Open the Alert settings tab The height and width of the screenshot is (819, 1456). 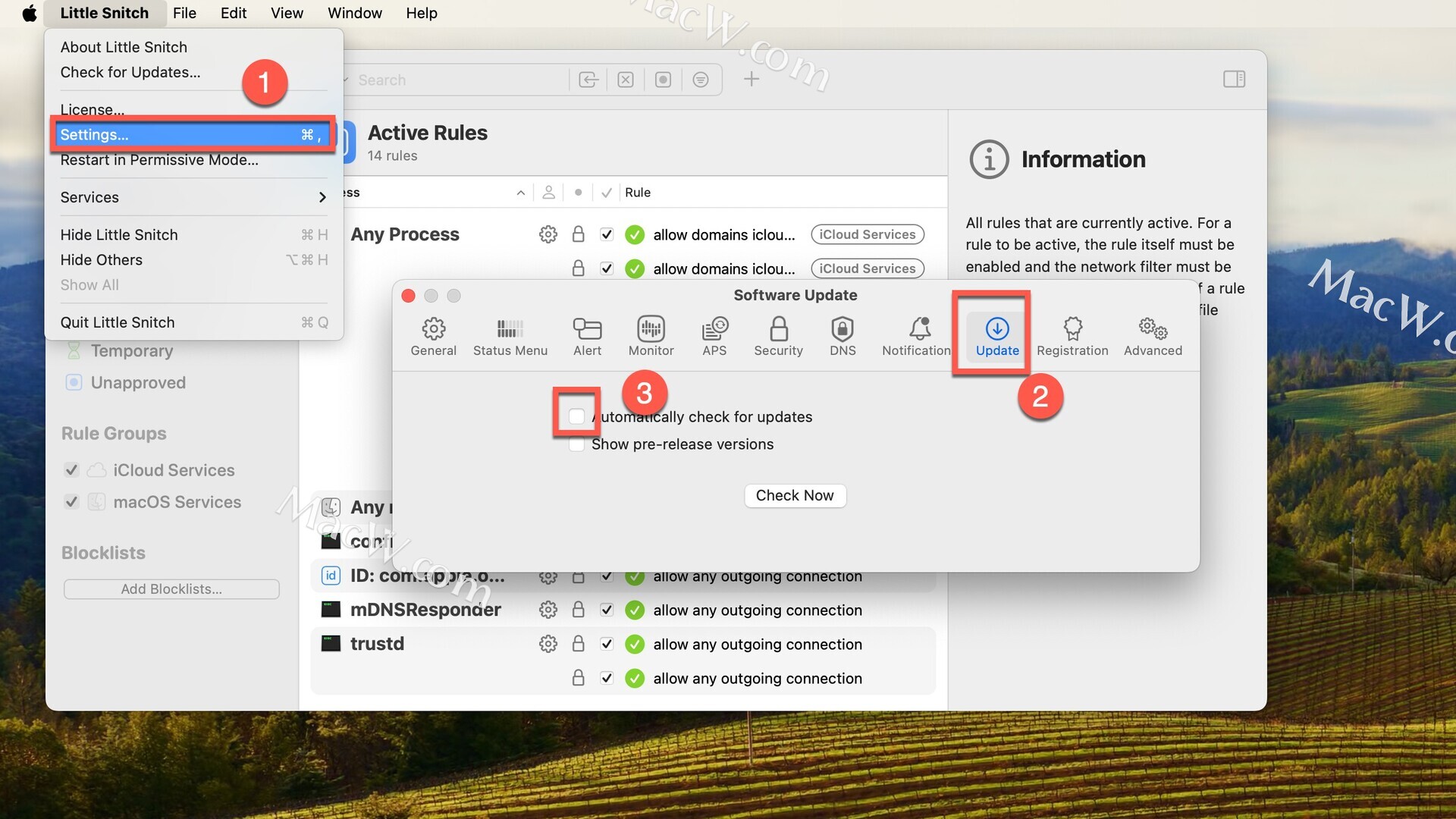tap(587, 336)
